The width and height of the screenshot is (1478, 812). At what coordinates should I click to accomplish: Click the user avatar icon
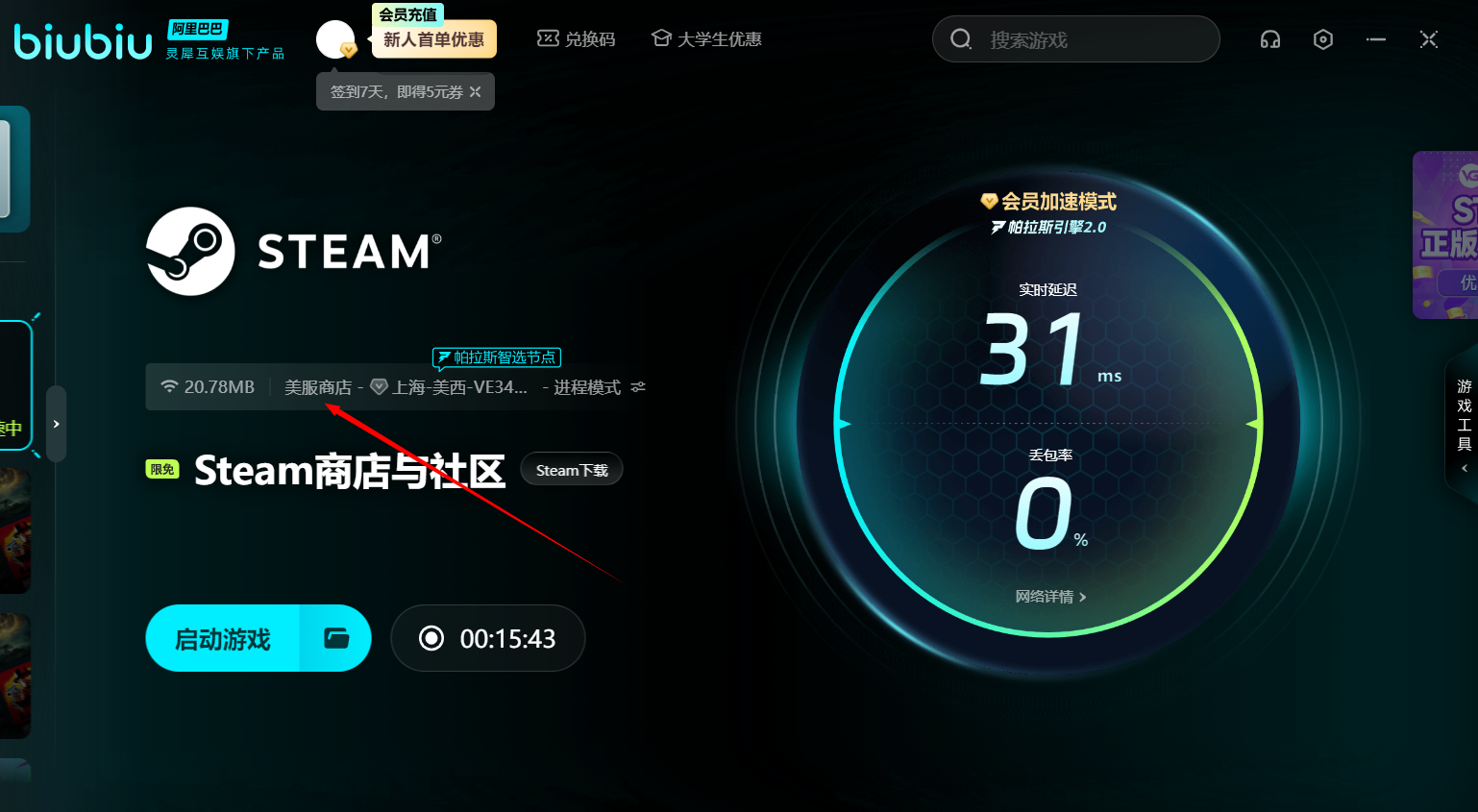tap(334, 39)
